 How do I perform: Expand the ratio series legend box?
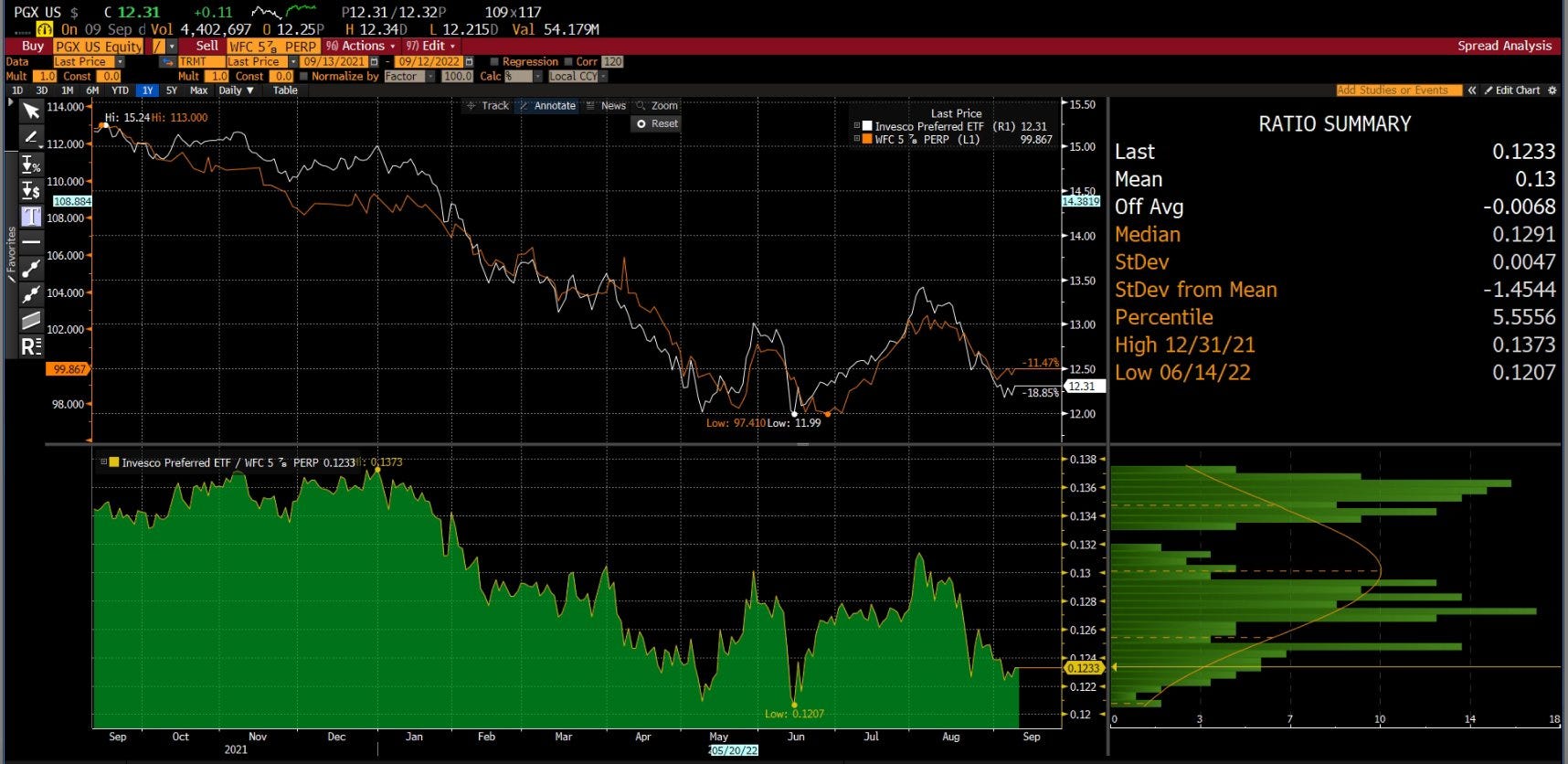click(x=104, y=462)
